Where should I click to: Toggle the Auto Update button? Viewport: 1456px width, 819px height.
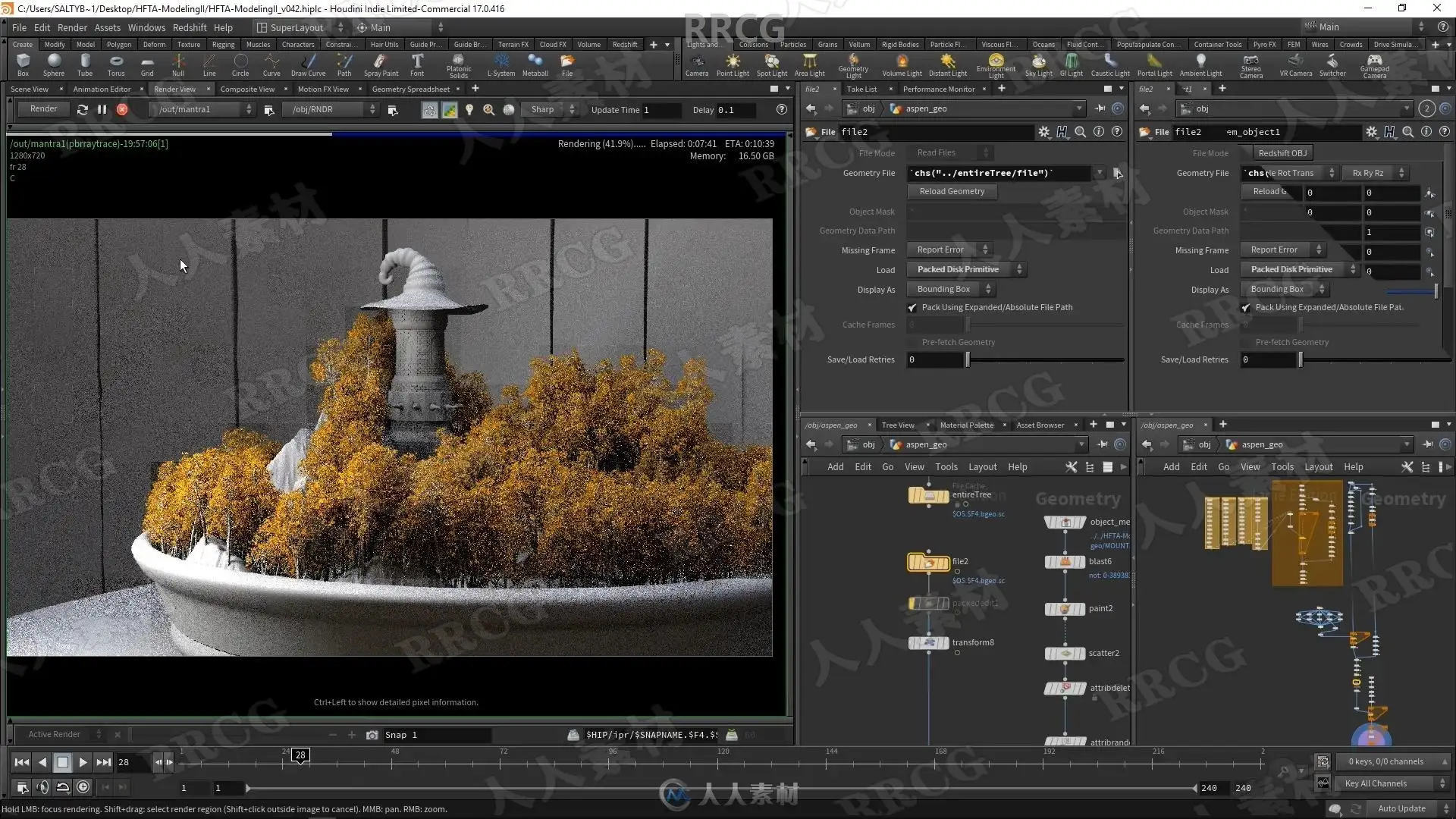coord(1401,808)
